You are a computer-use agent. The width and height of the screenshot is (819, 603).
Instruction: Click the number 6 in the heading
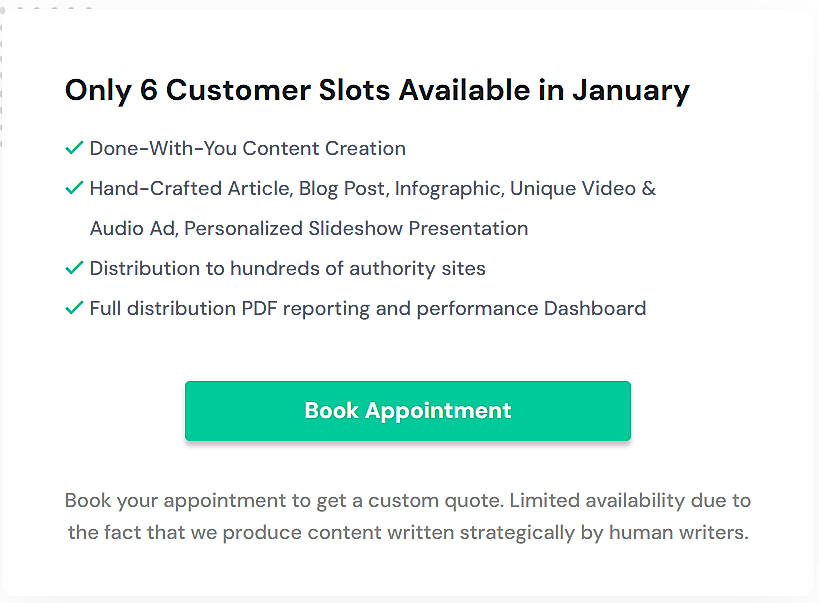pos(149,90)
